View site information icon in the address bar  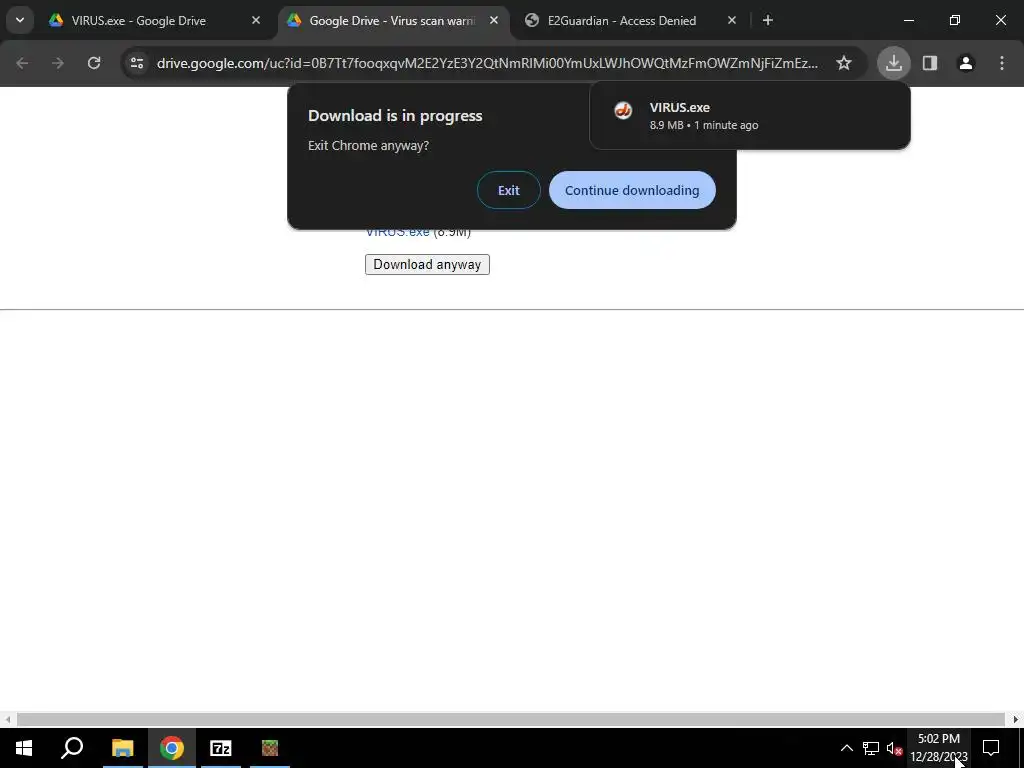[x=136, y=63]
